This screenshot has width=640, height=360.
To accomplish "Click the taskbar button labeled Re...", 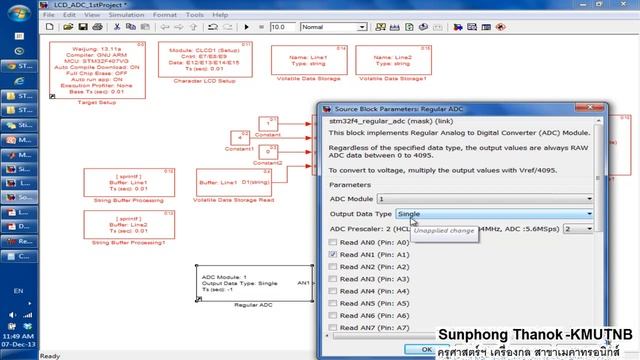I will tap(19, 241).
